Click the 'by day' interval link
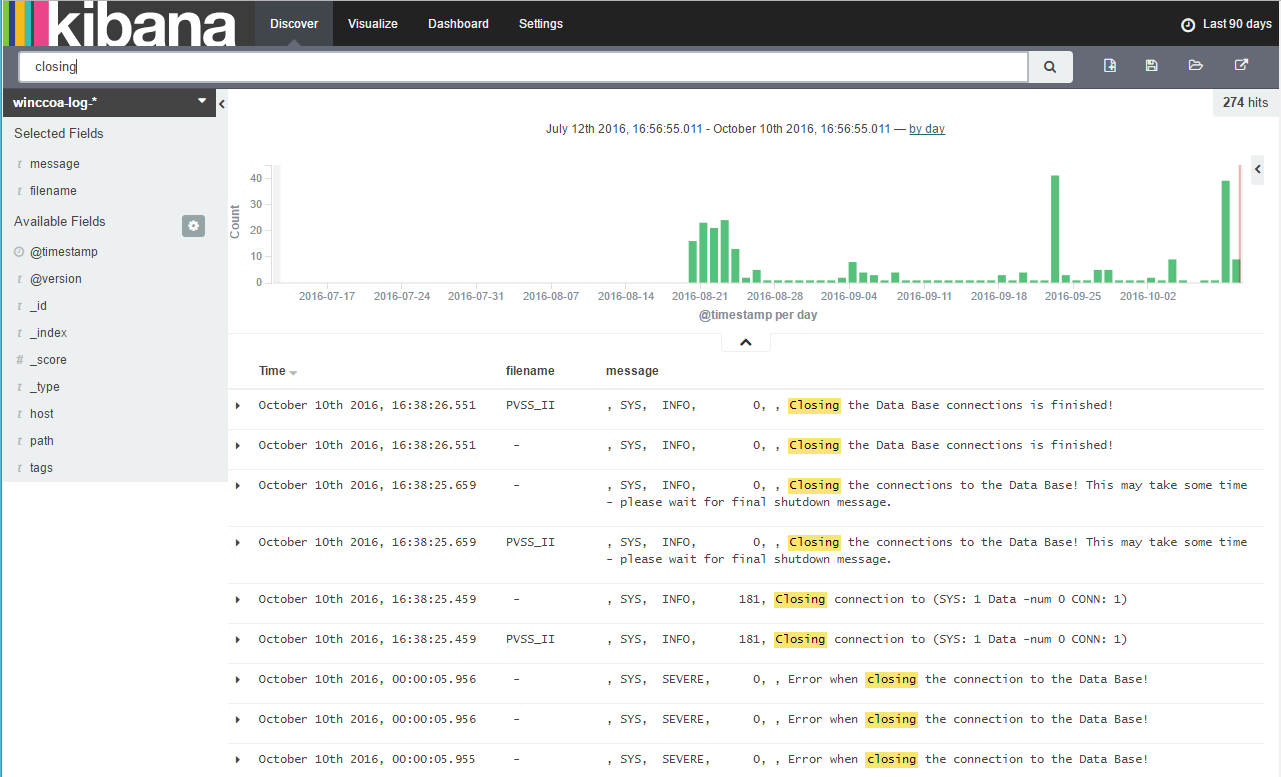Screen dimensions: 1281x777 pyautogui.click(x=927, y=129)
